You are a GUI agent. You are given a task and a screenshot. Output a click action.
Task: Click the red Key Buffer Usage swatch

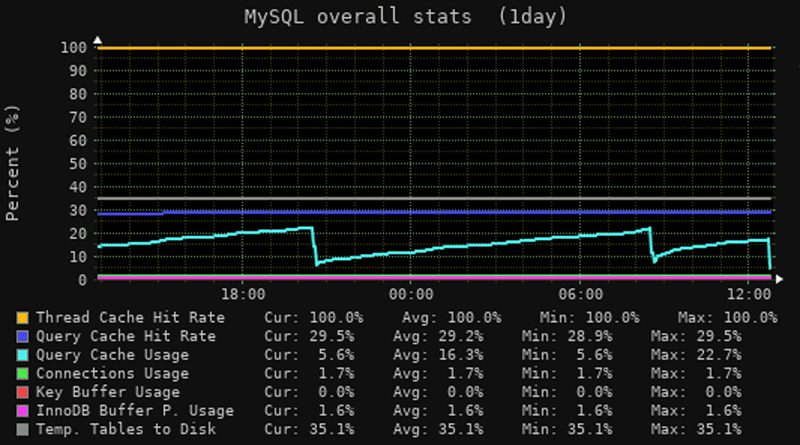click(22, 392)
